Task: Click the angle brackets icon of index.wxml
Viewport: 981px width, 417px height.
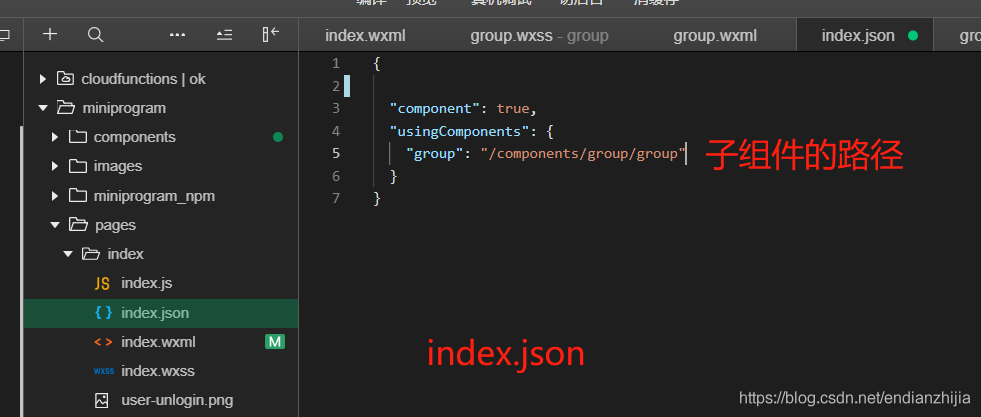Action: [x=103, y=342]
